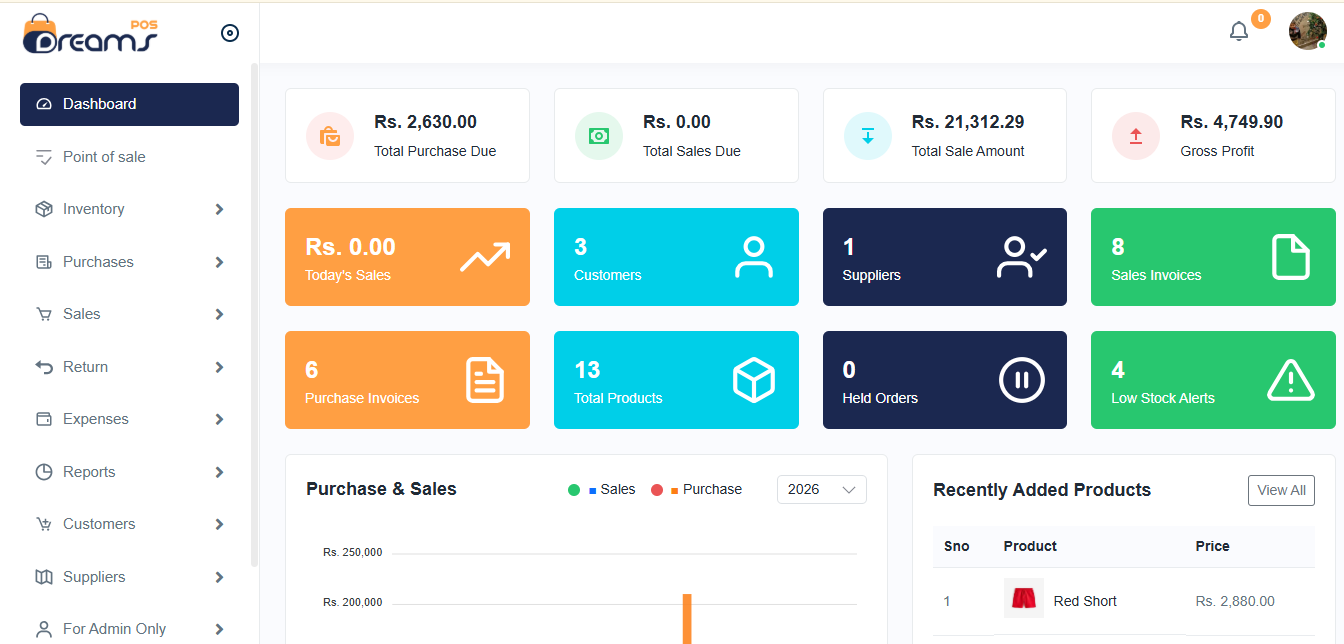The image size is (1344, 644).
Task: Expand the Reports menu chevron
Action: tap(219, 472)
